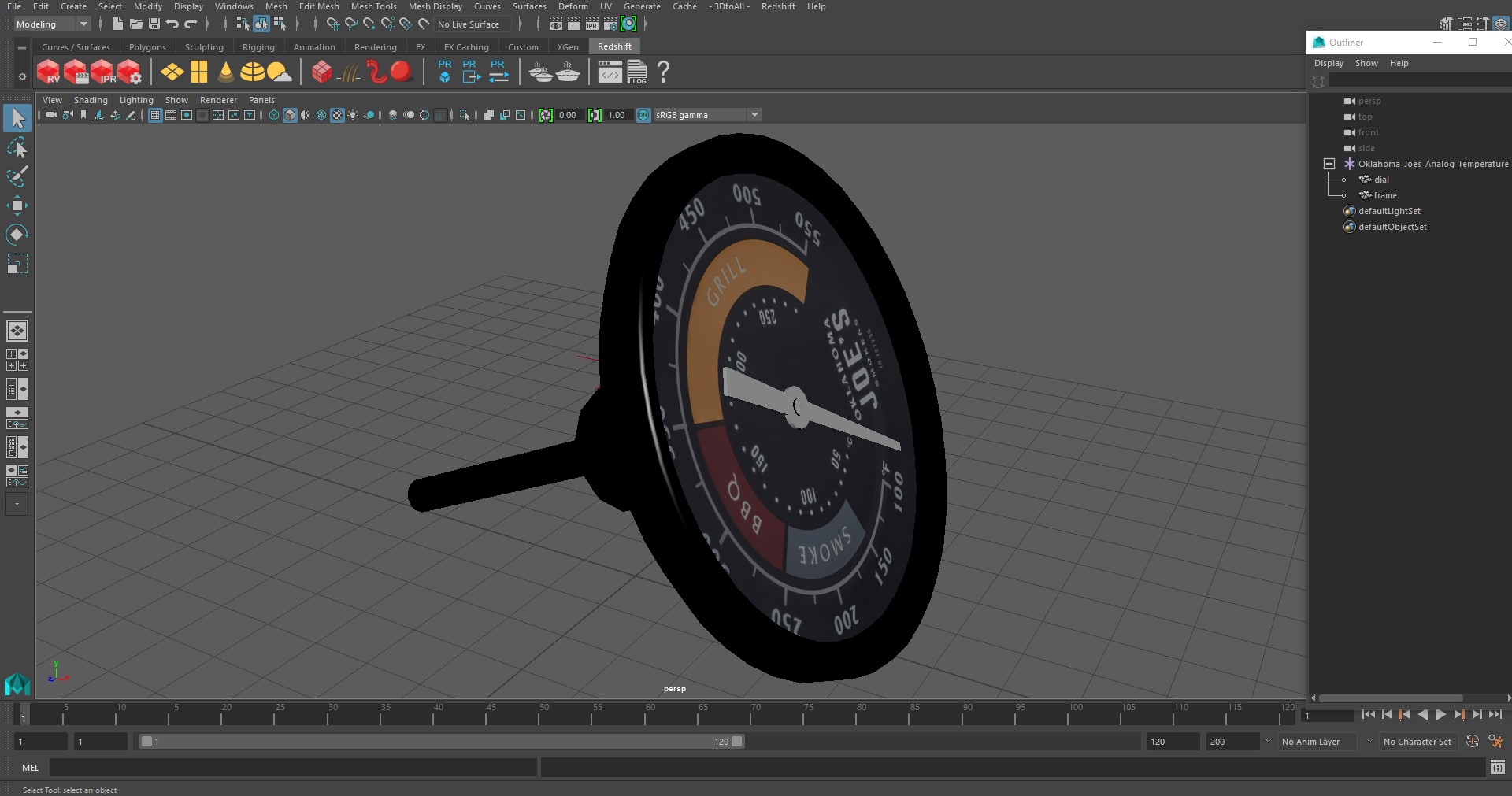Click the gamma value field showing 1.00
The image size is (1512, 796).
coord(619,115)
